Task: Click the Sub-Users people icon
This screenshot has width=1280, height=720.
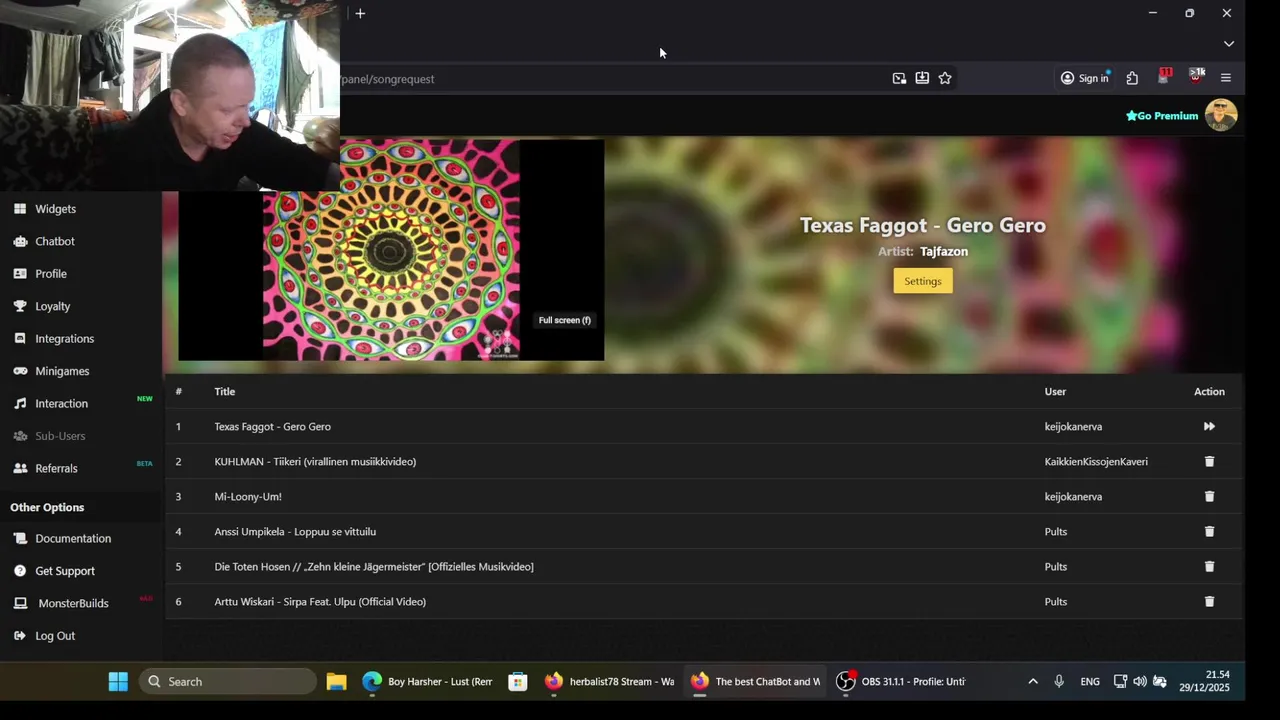Action: tap(20, 436)
